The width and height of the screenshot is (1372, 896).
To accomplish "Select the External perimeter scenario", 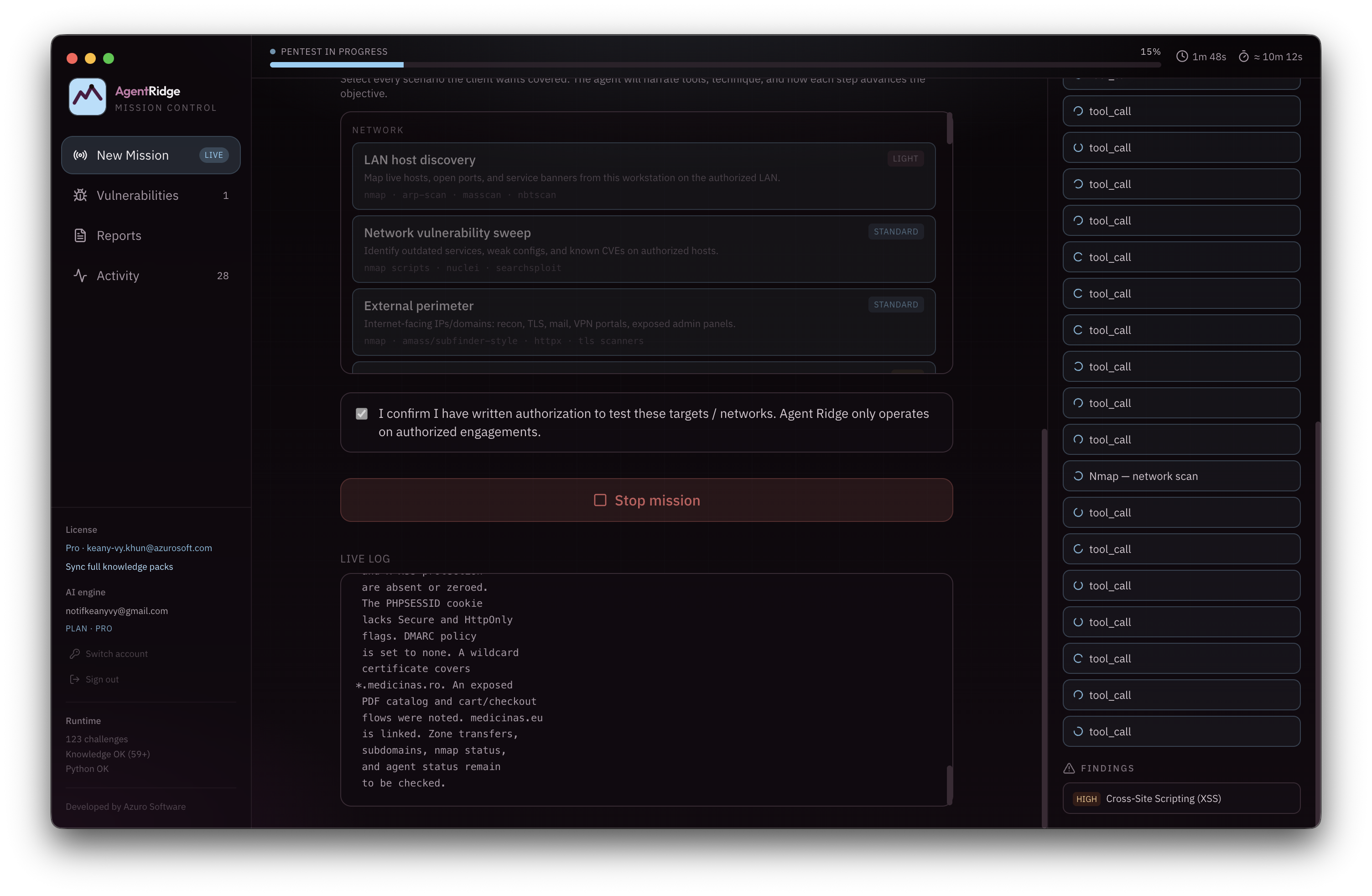I will (643, 322).
